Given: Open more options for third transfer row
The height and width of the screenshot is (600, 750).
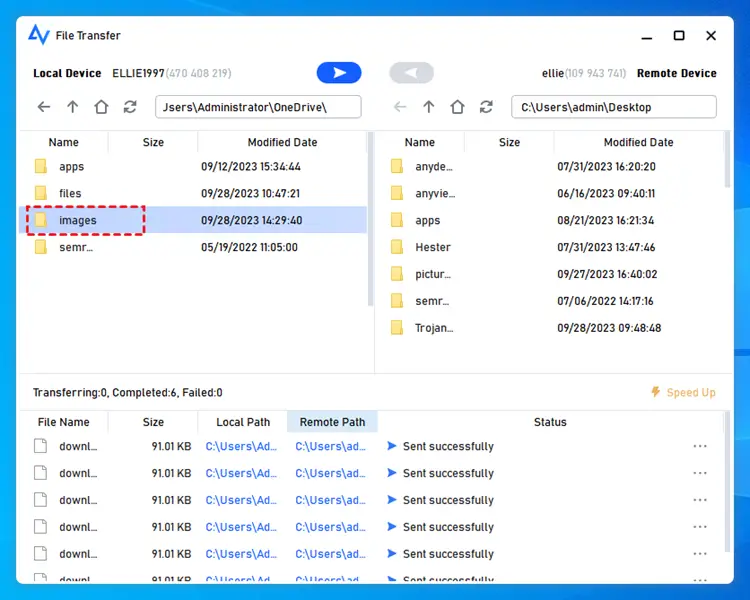Looking at the screenshot, I should pyautogui.click(x=700, y=501).
